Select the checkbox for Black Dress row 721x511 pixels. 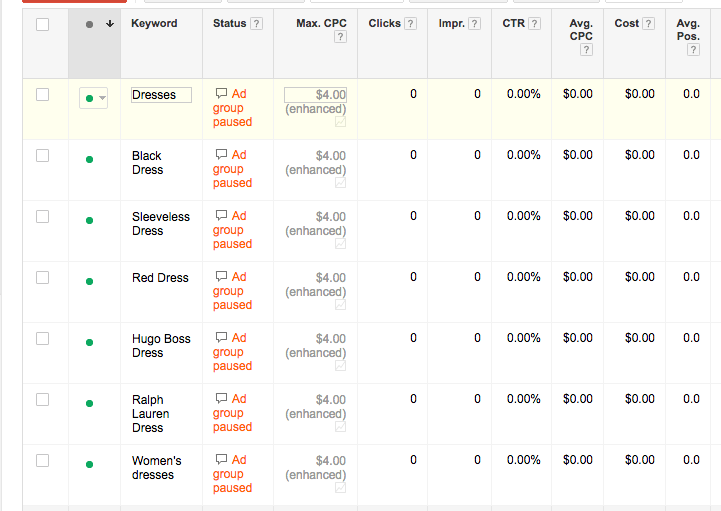click(42, 155)
